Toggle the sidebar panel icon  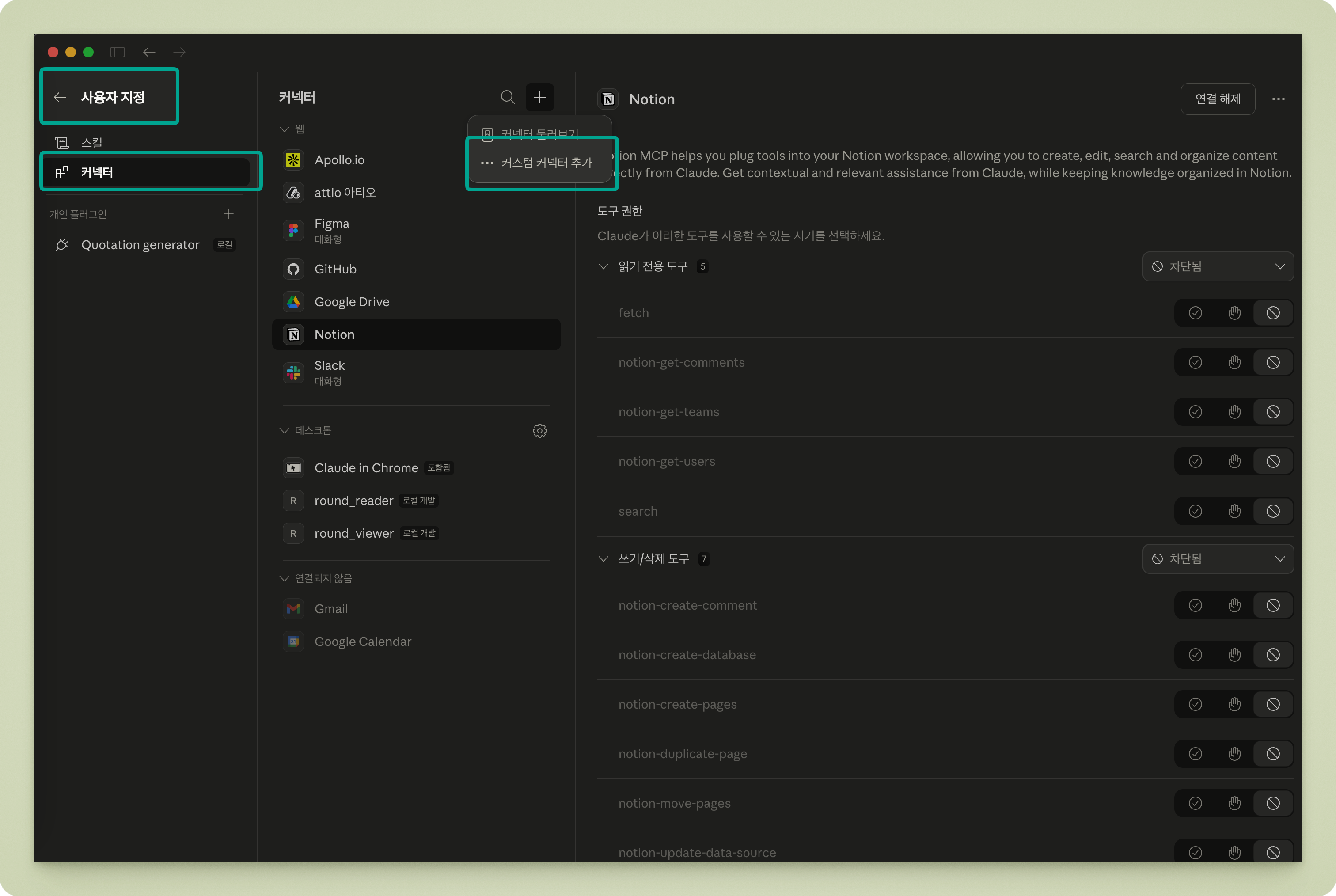pos(118,52)
